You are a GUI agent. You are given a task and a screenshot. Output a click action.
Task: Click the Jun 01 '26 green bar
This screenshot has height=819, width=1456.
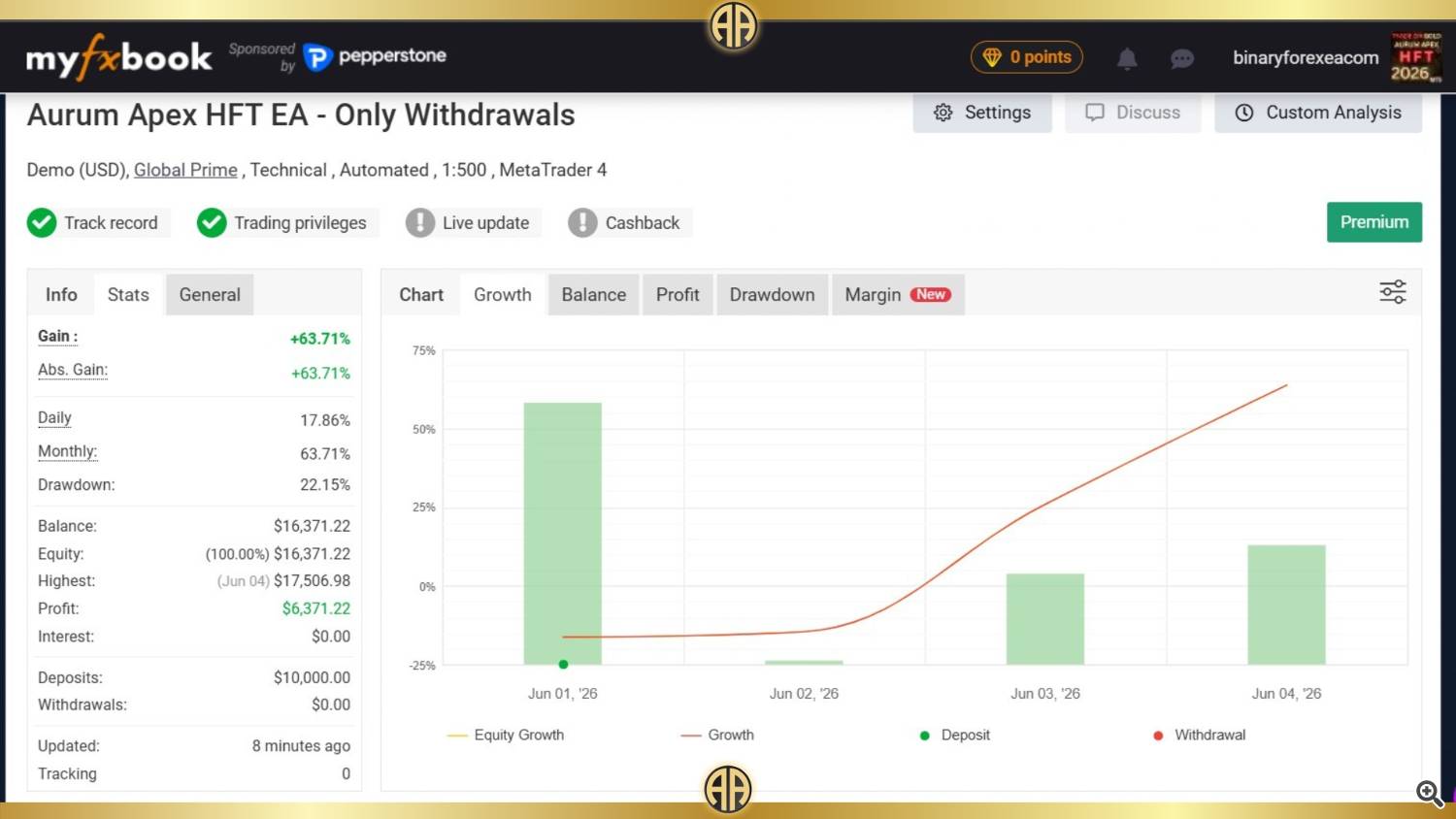point(563,534)
